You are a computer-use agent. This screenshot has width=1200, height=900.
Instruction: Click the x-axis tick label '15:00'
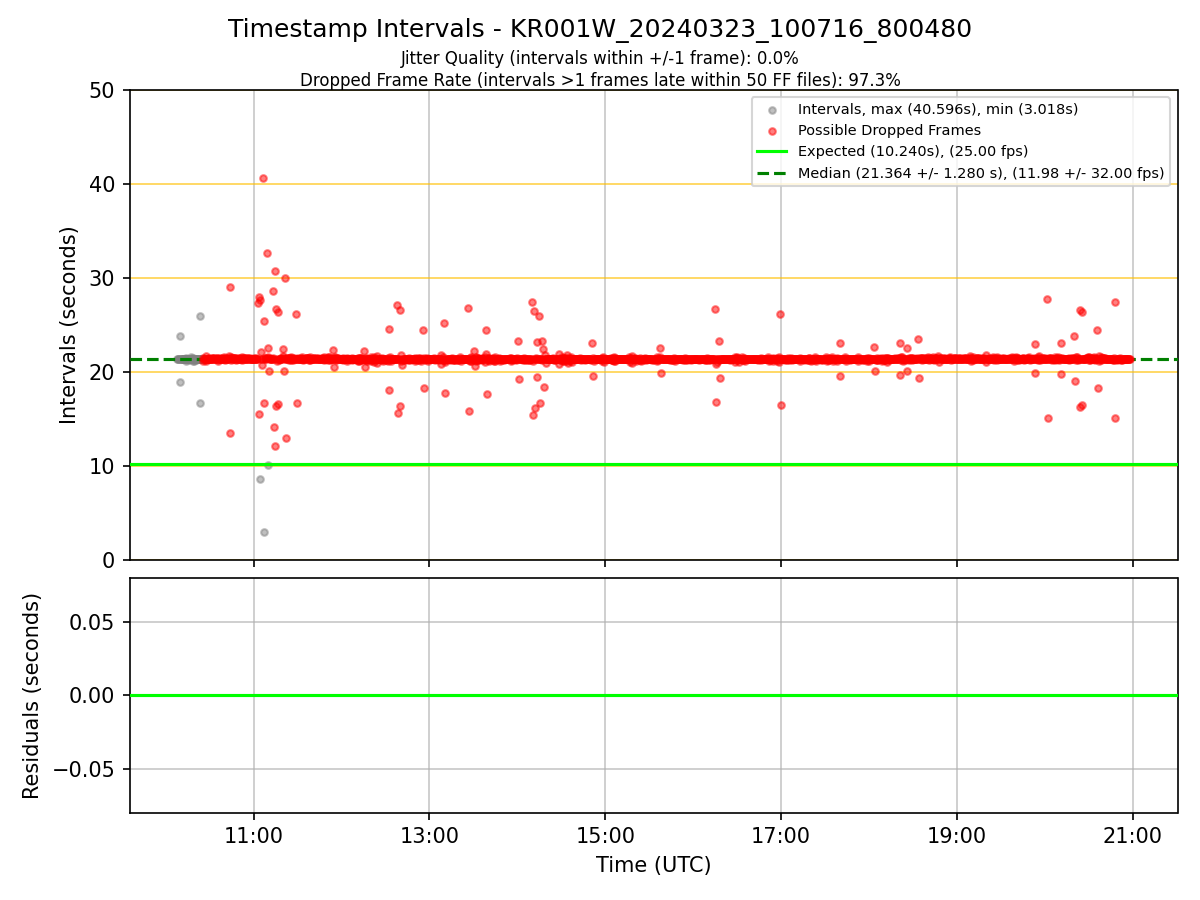605,835
